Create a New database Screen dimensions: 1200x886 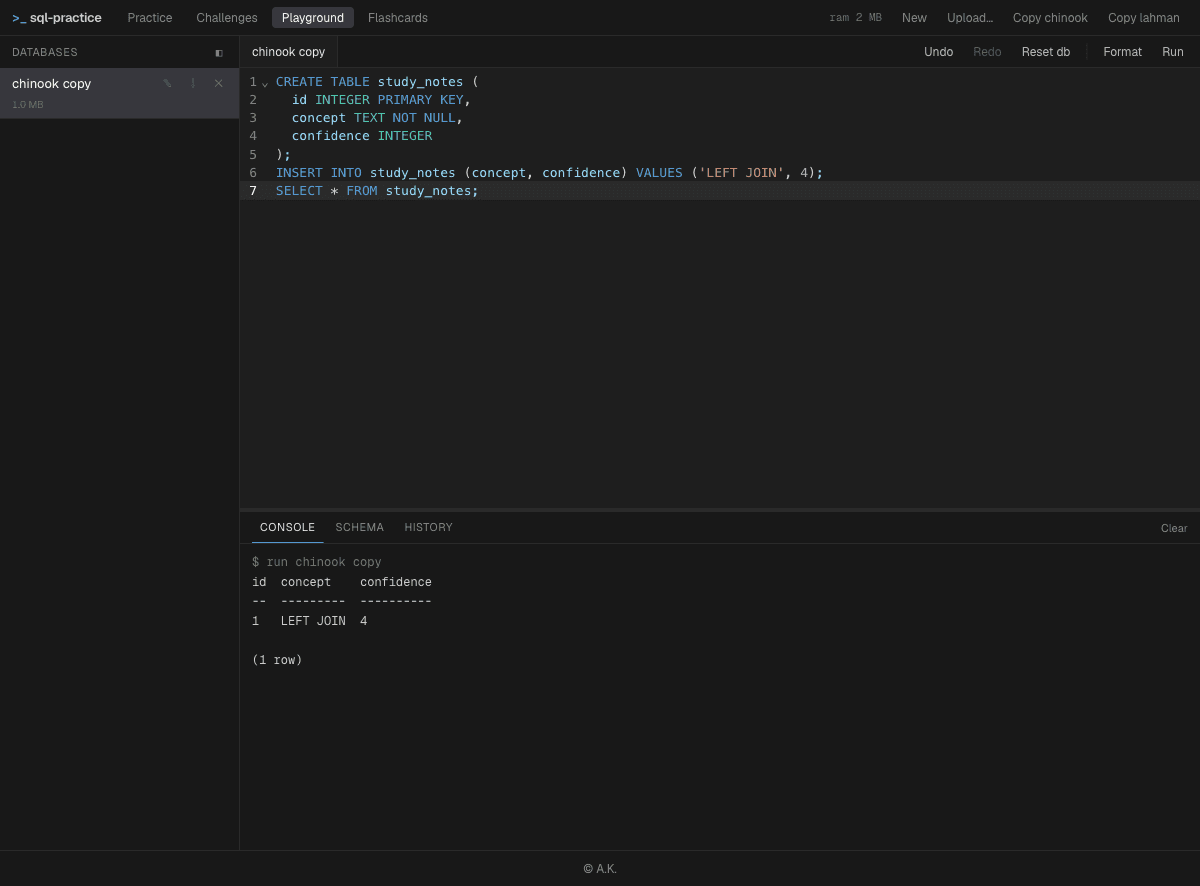(914, 18)
